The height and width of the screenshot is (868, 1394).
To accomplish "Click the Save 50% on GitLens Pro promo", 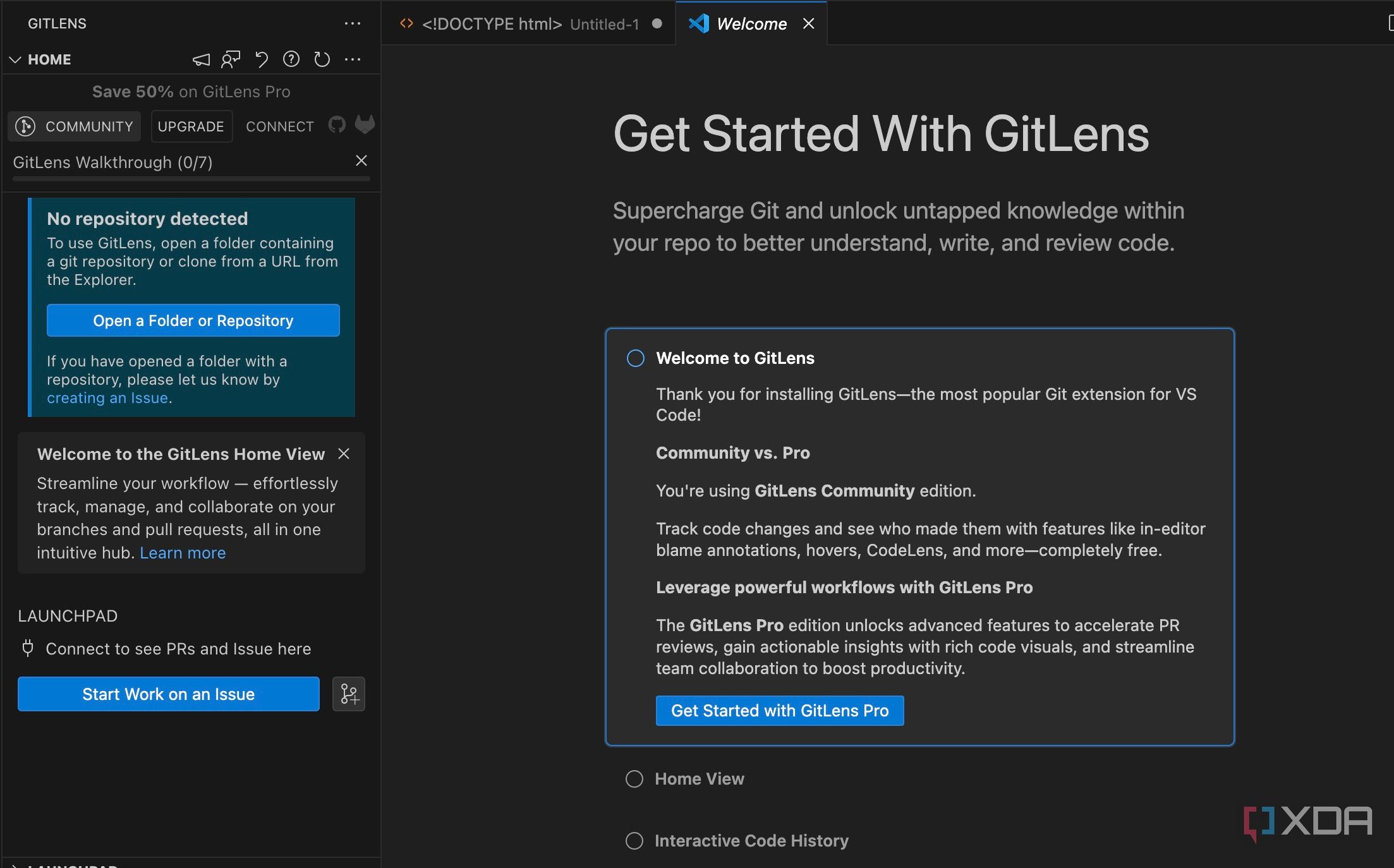I will [x=191, y=92].
